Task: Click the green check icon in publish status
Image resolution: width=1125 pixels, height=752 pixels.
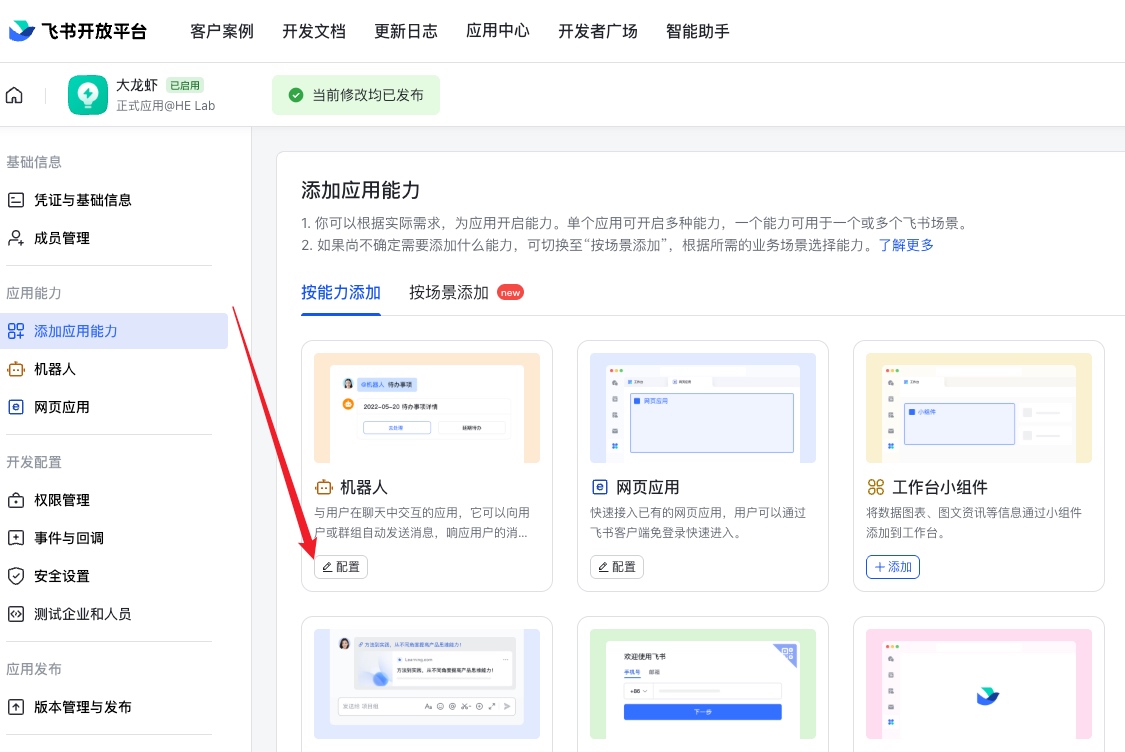Action: click(x=296, y=95)
